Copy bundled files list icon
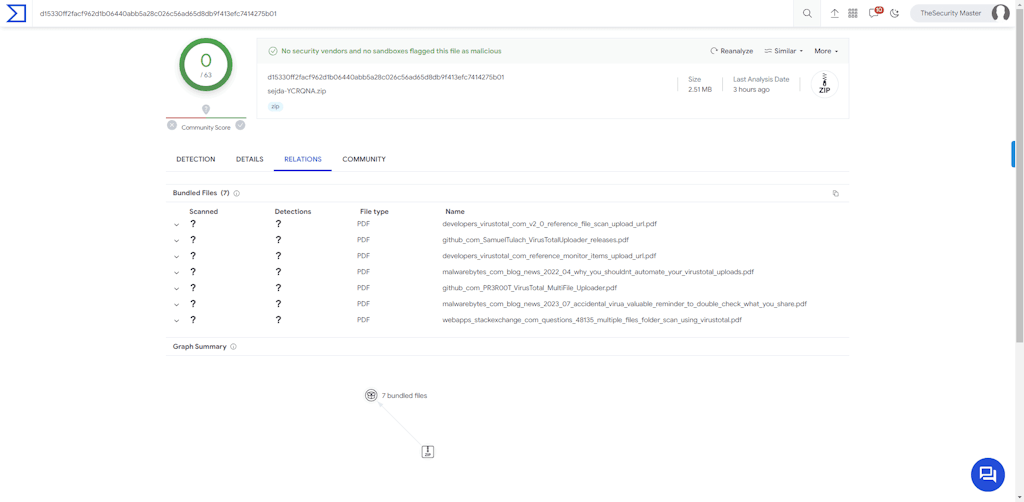The height and width of the screenshot is (502, 1024). tap(835, 193)
